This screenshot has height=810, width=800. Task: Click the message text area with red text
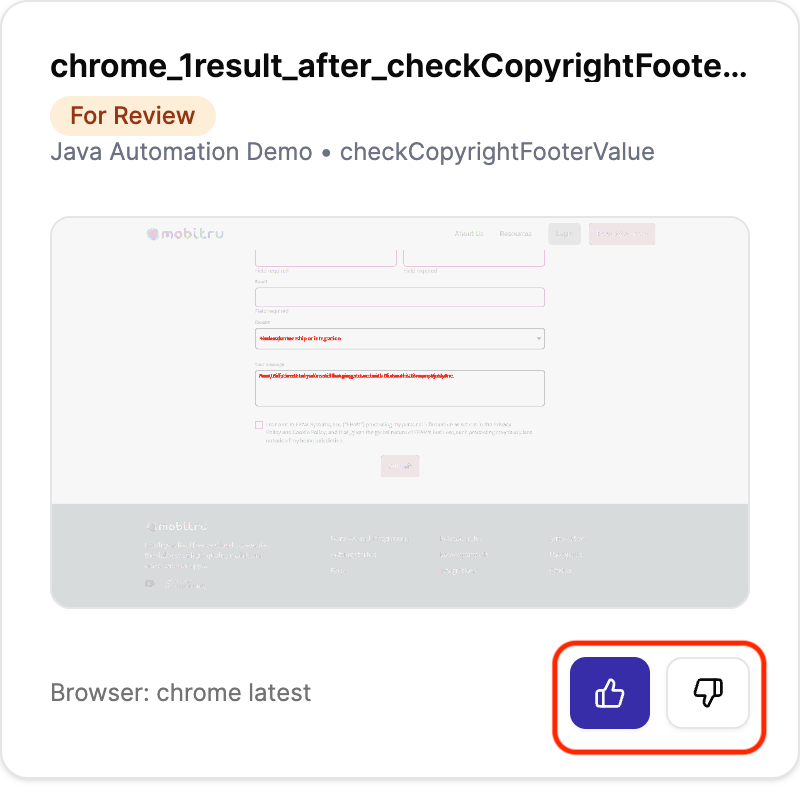399,388
